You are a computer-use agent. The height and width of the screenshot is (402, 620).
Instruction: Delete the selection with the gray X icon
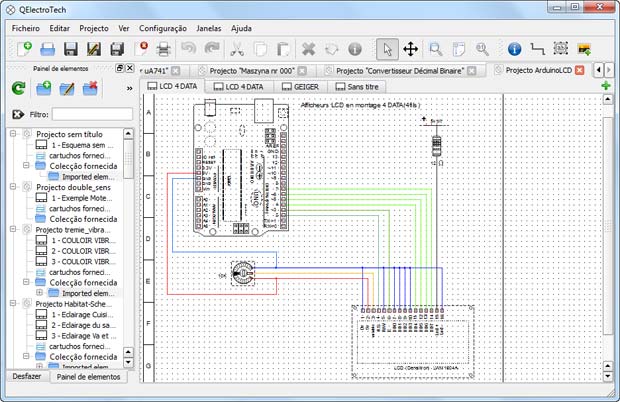[308, 49]
